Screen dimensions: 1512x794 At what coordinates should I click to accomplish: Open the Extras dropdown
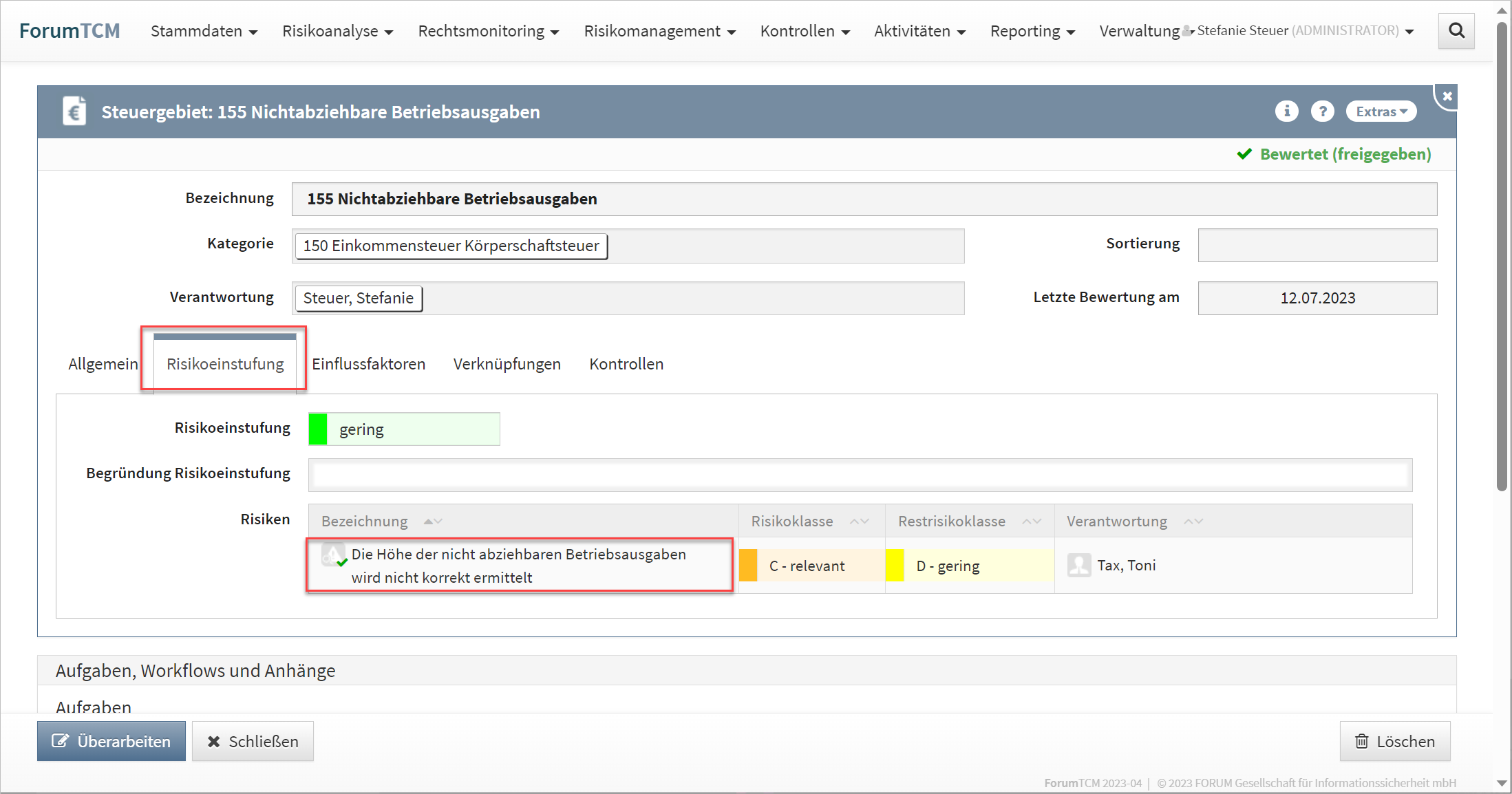coord(1381,111)
